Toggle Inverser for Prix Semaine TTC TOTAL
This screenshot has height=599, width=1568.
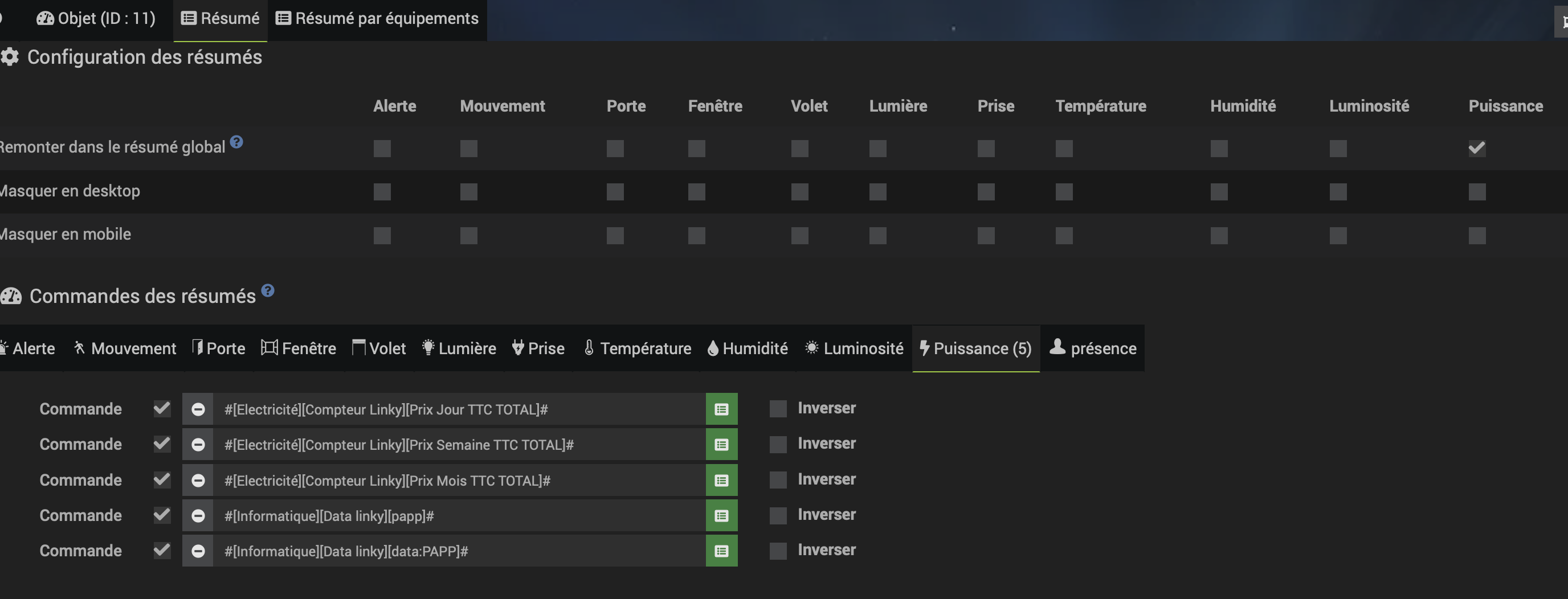click(x=778, y=444)
